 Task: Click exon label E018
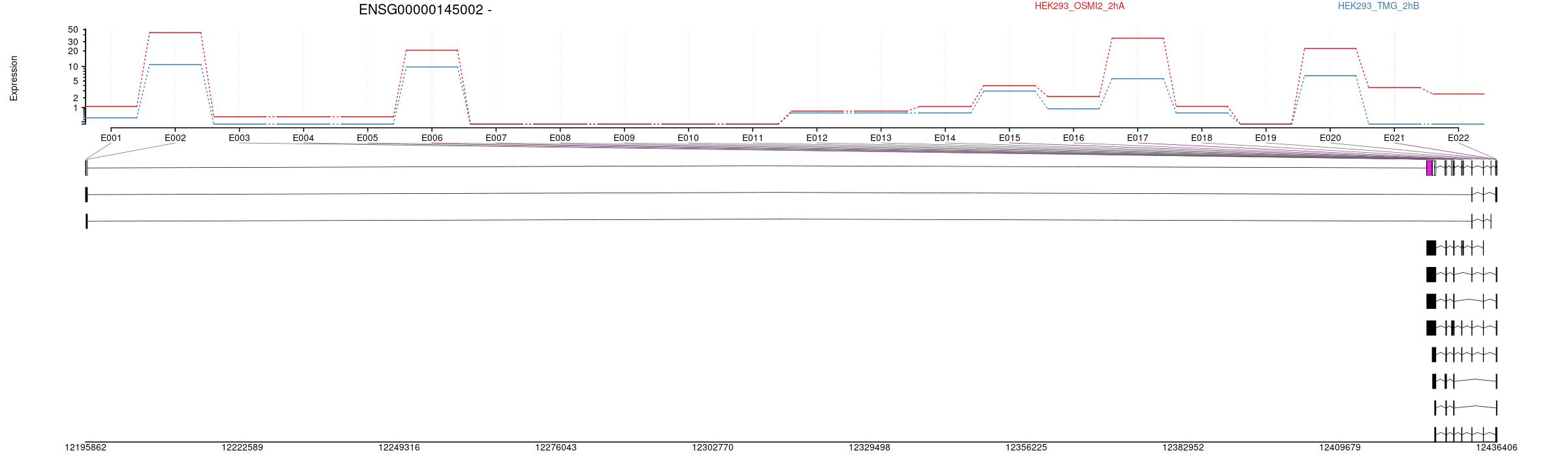tap(1201, 138)
